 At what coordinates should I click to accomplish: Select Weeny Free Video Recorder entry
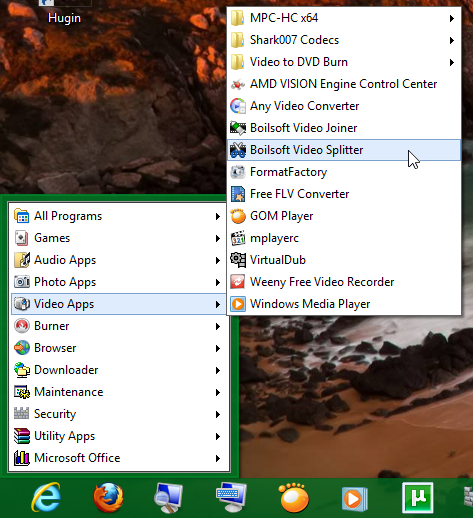pyautogui.click(x=344, y=282)
